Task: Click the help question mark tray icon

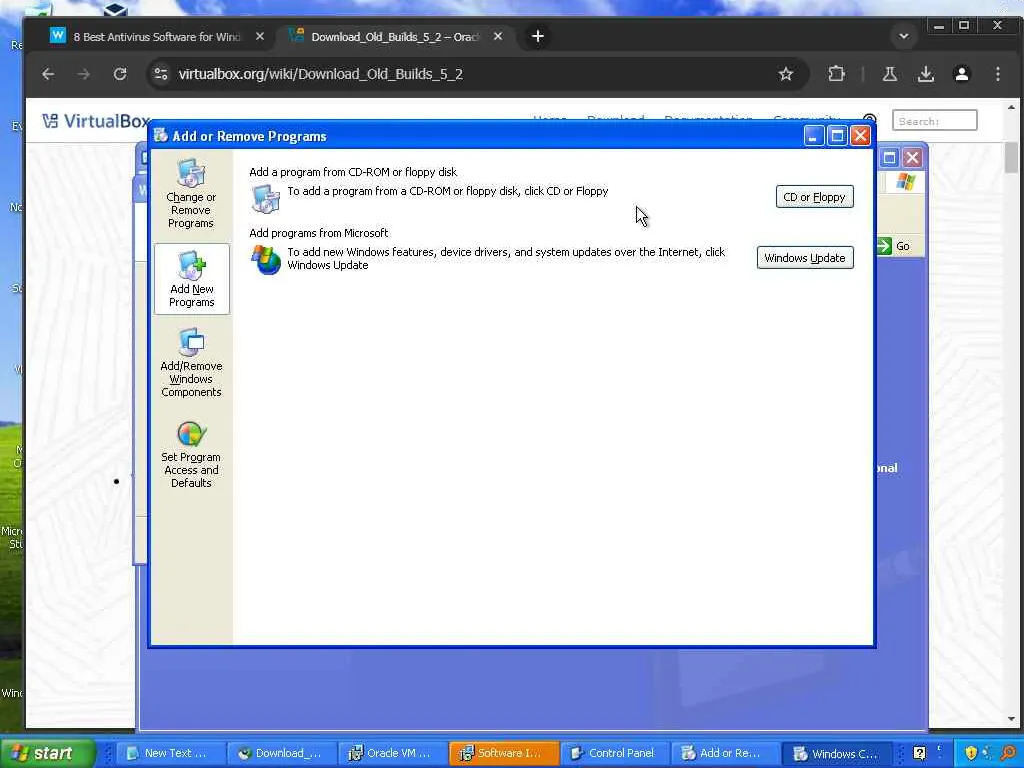Action: pos(919,753)
